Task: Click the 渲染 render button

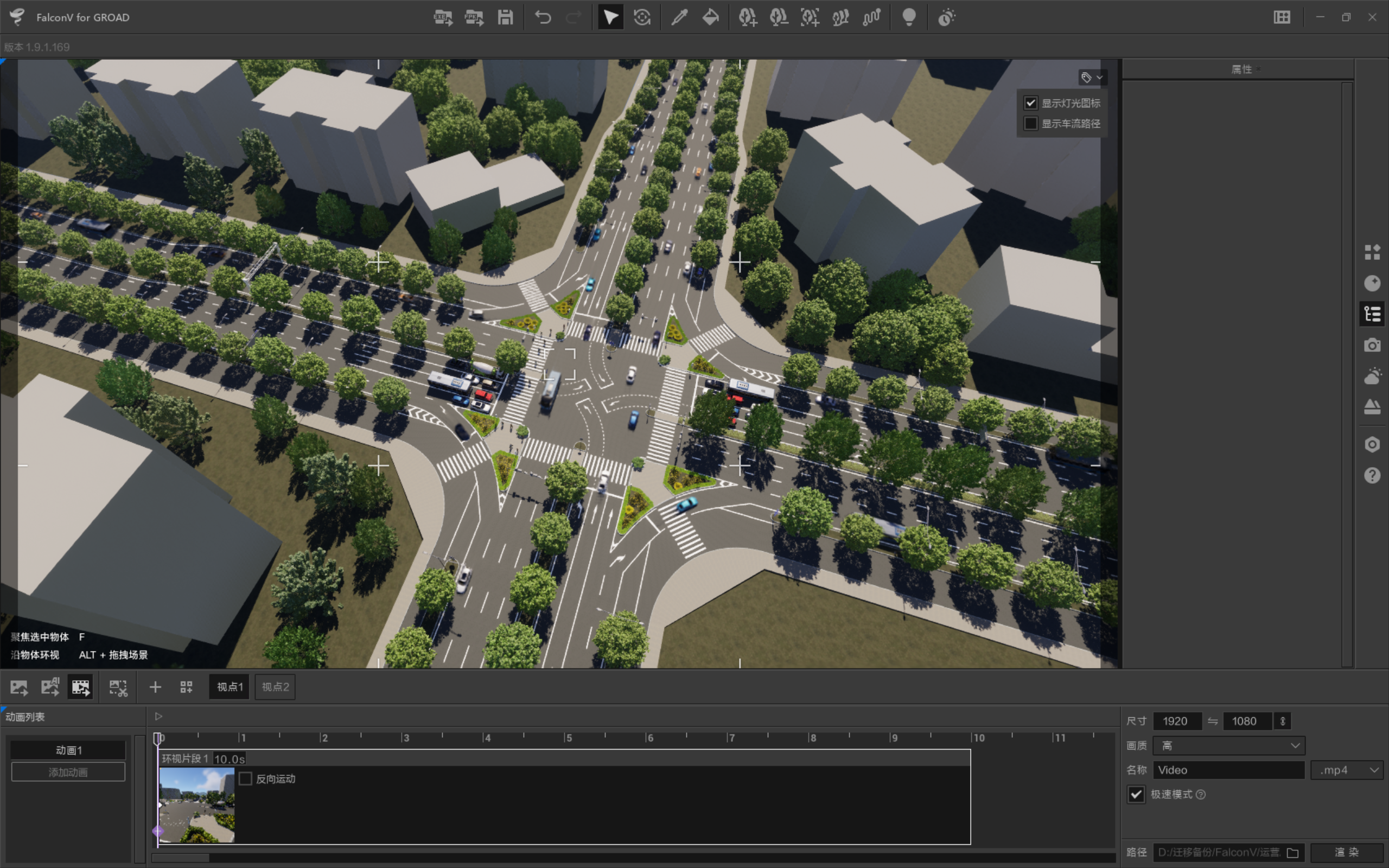Action: tap(1347, 852)
